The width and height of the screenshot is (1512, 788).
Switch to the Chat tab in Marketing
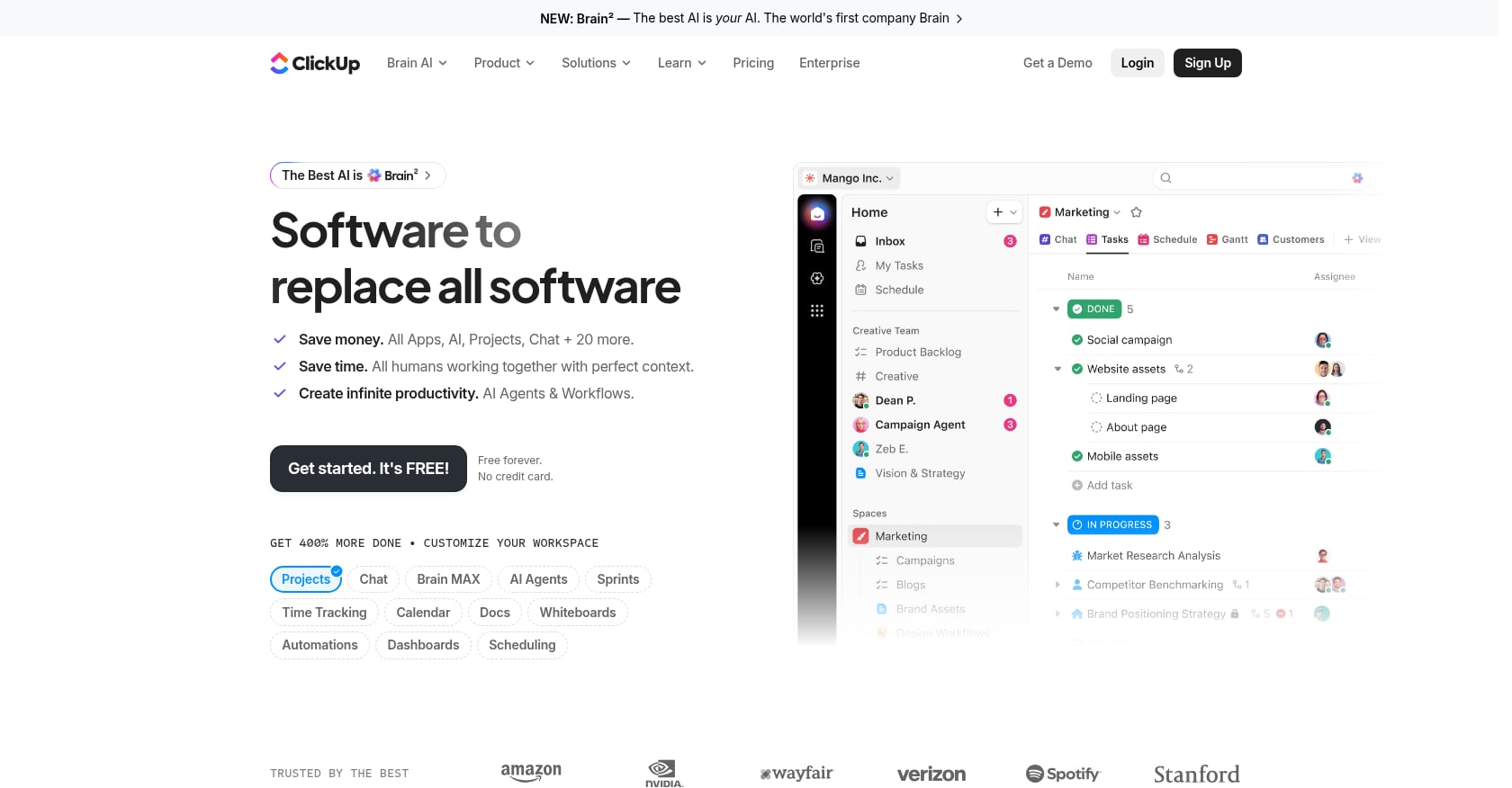tap(1057, 239)
